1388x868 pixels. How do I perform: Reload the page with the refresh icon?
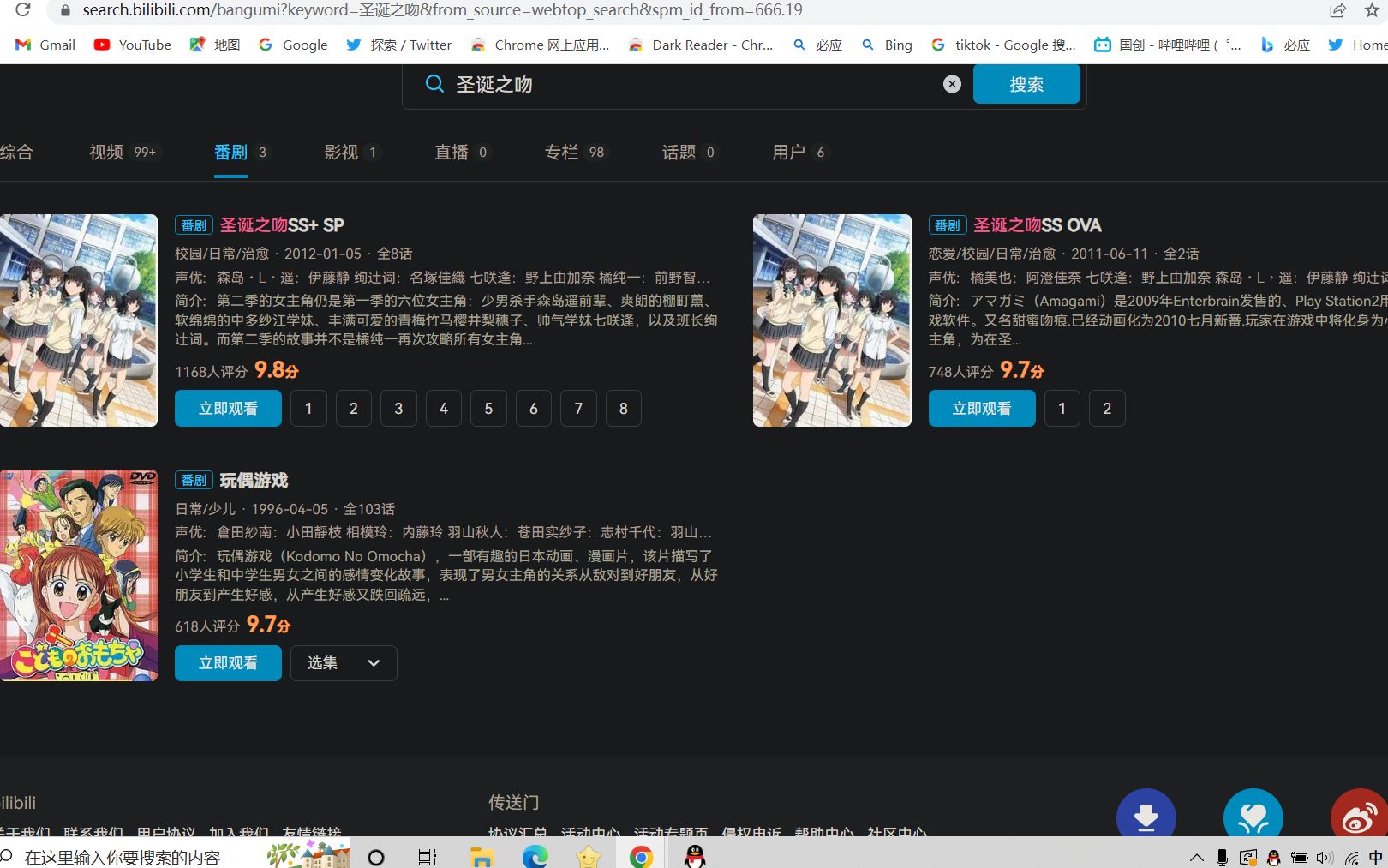tap(23, 9)
